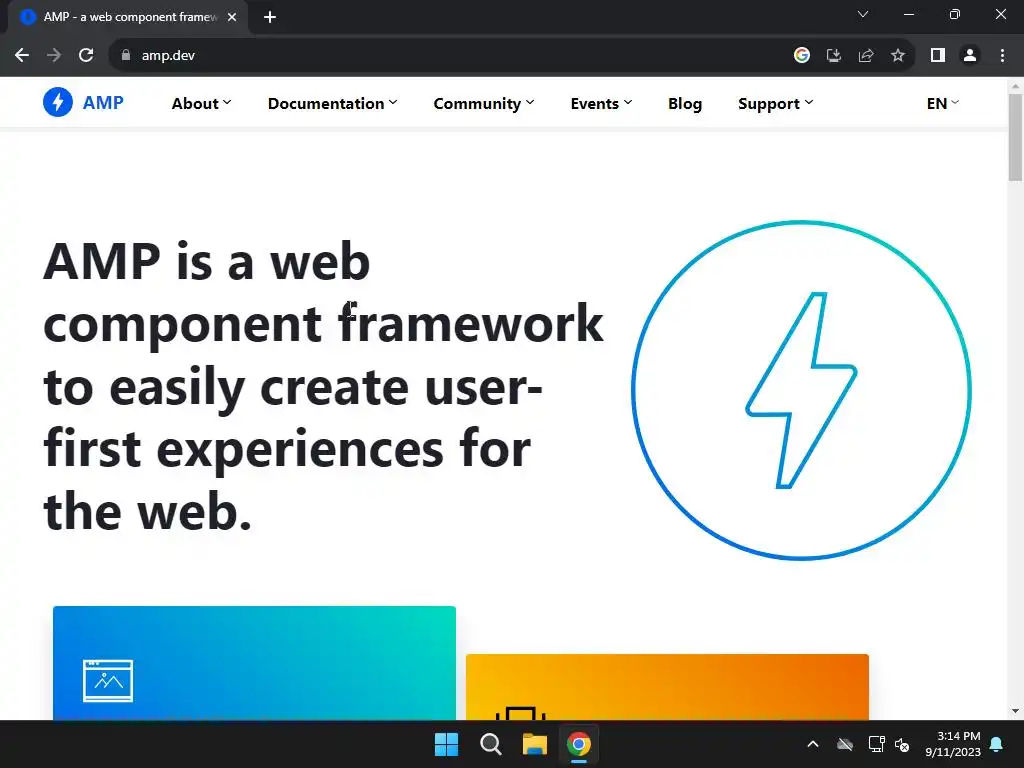Open the clock showing 3:14 PM
Viewport: 1024px width, 768px height.
(x=953, y=744)
